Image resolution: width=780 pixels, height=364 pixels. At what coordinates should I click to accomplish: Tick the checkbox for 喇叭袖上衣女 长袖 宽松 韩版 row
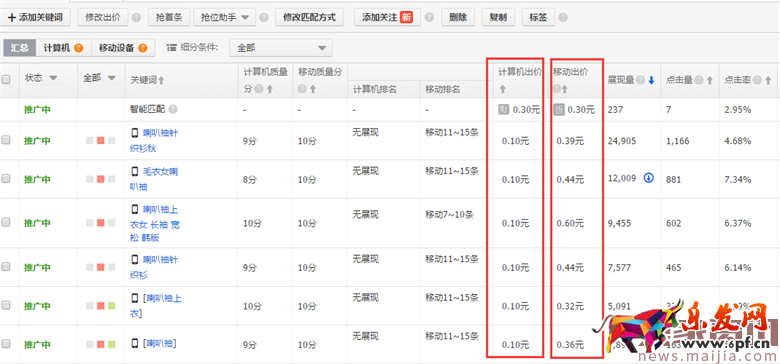(6, 223)
